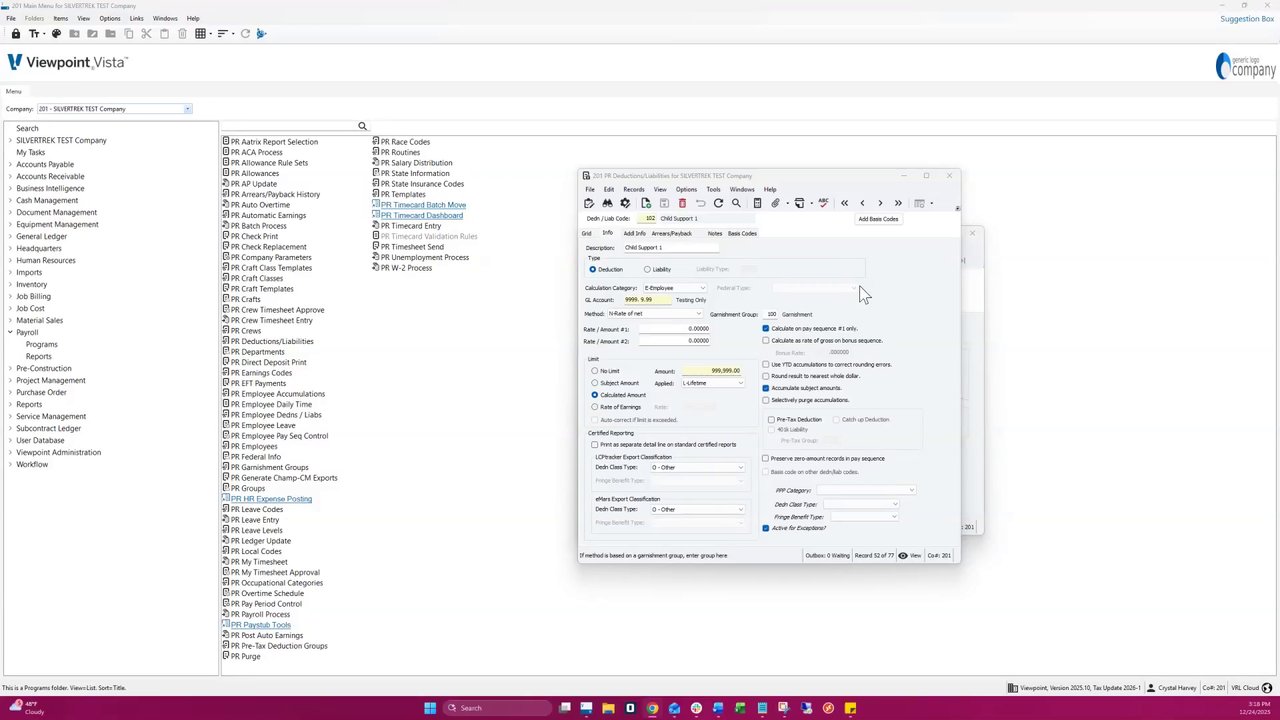Select the Liability type radio button

pyautogui.click(x=647, y=270)
